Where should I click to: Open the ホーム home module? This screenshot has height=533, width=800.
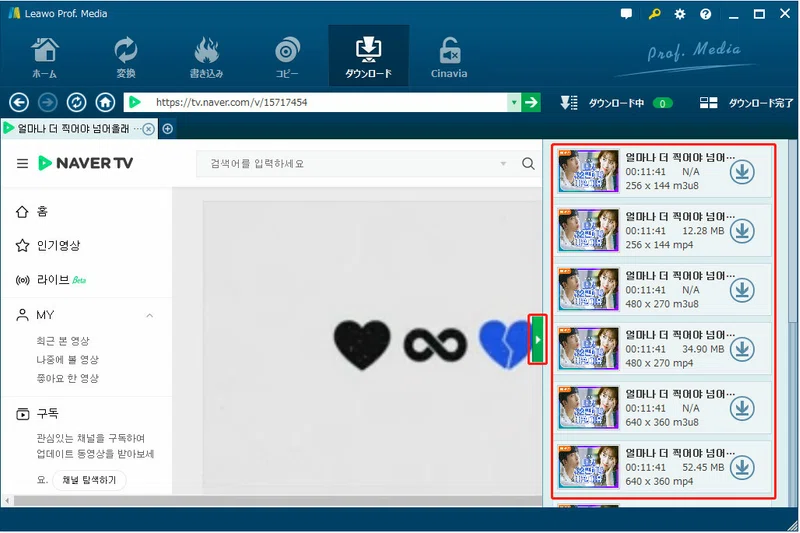tap(45, 57)
